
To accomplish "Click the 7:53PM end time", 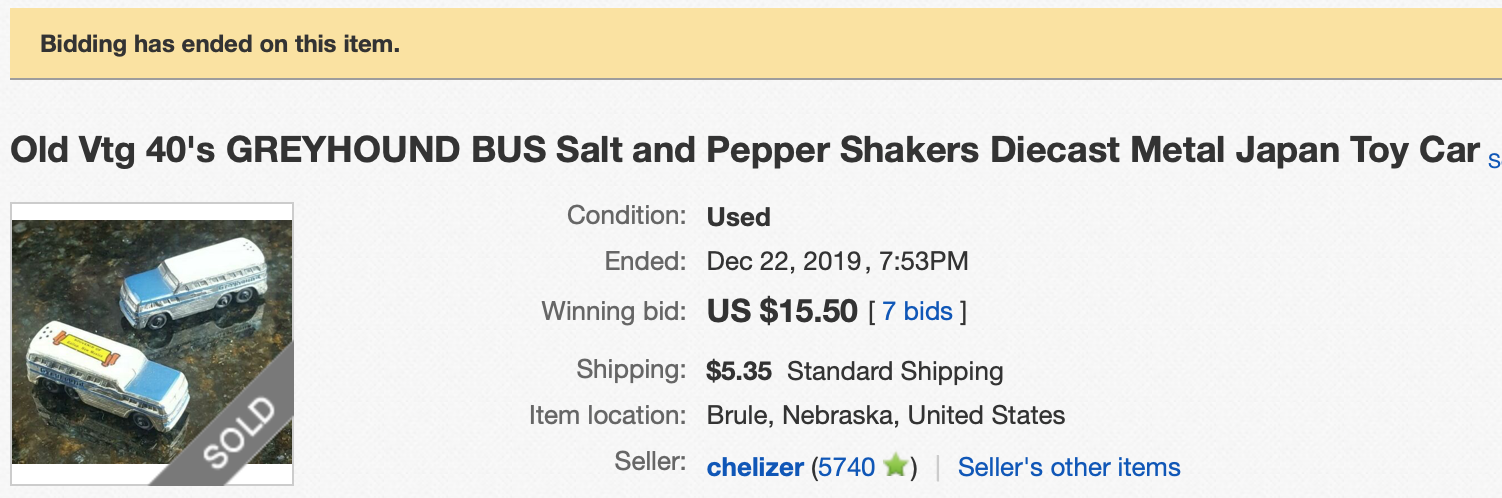I will point(923,262).
